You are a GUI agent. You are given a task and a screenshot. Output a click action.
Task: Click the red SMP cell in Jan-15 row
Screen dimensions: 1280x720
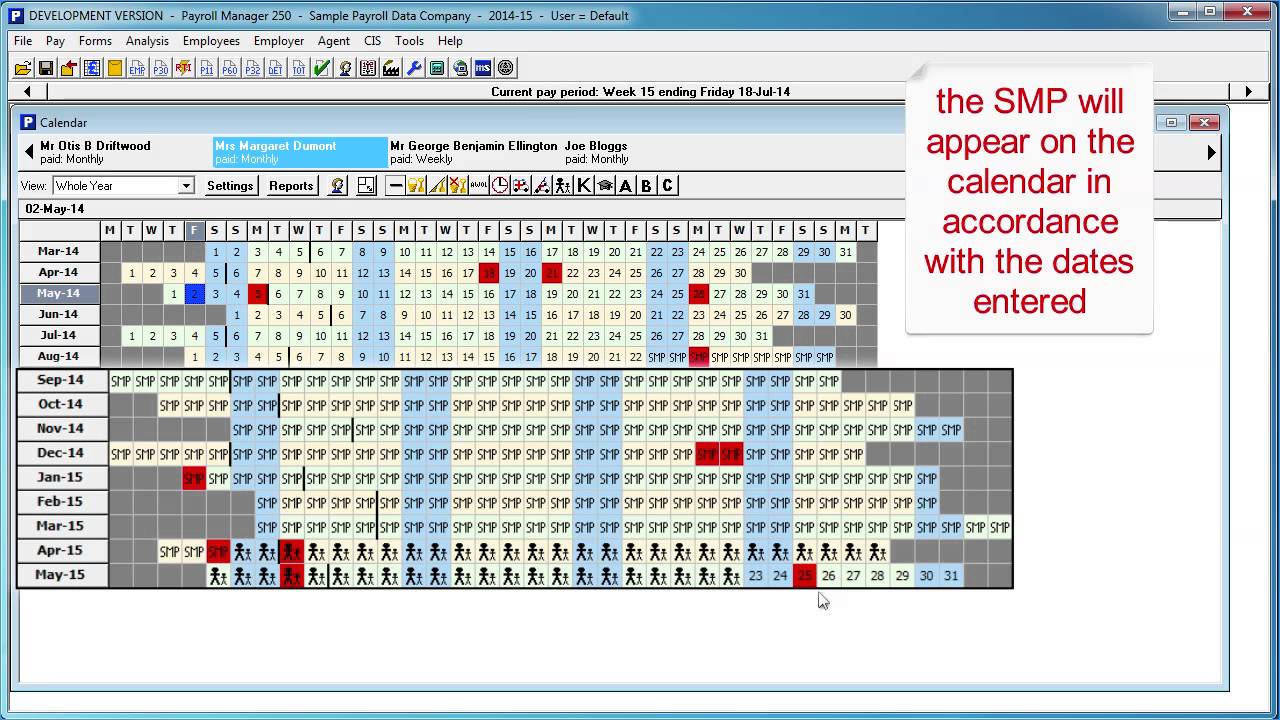coord(194,478)
